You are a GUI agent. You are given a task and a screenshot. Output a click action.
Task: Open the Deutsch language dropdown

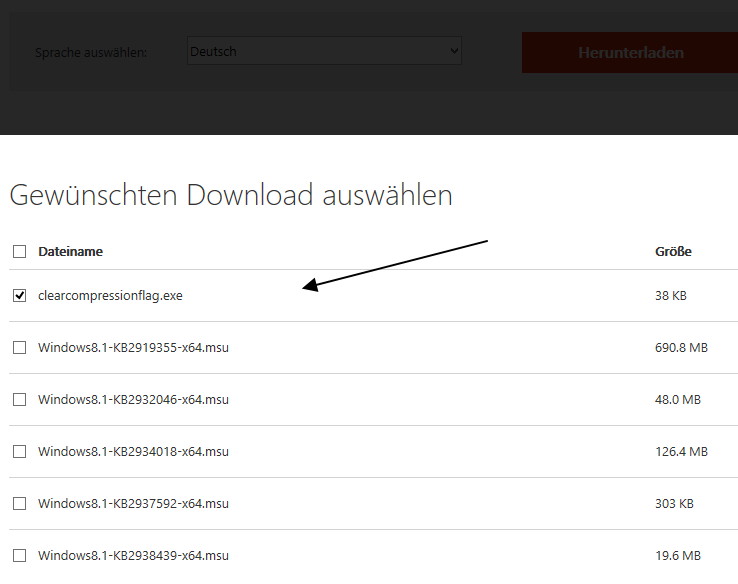tap(324, 51)
